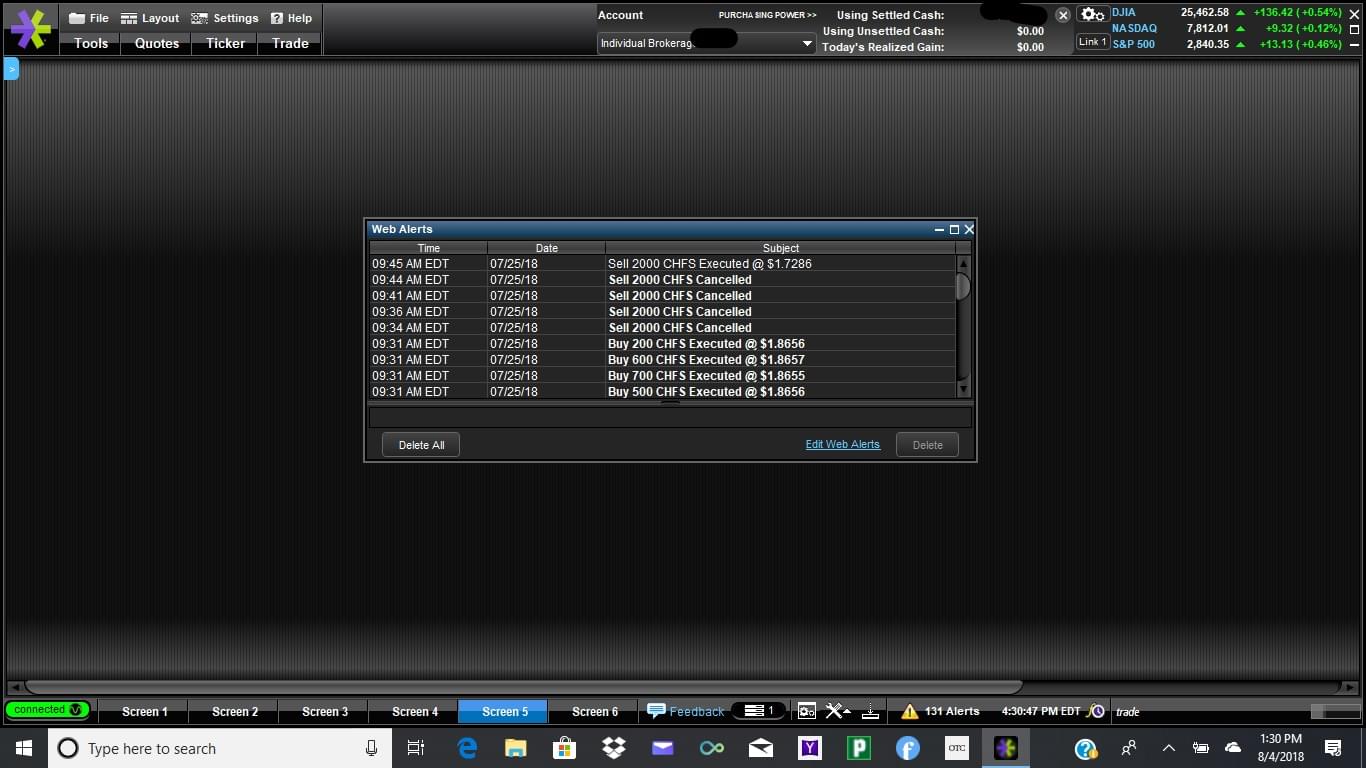Select the Buy 700 CHFS Executed @ $1.8655 alert
The width and height of the screenshot is (1366, 768).
662,376
